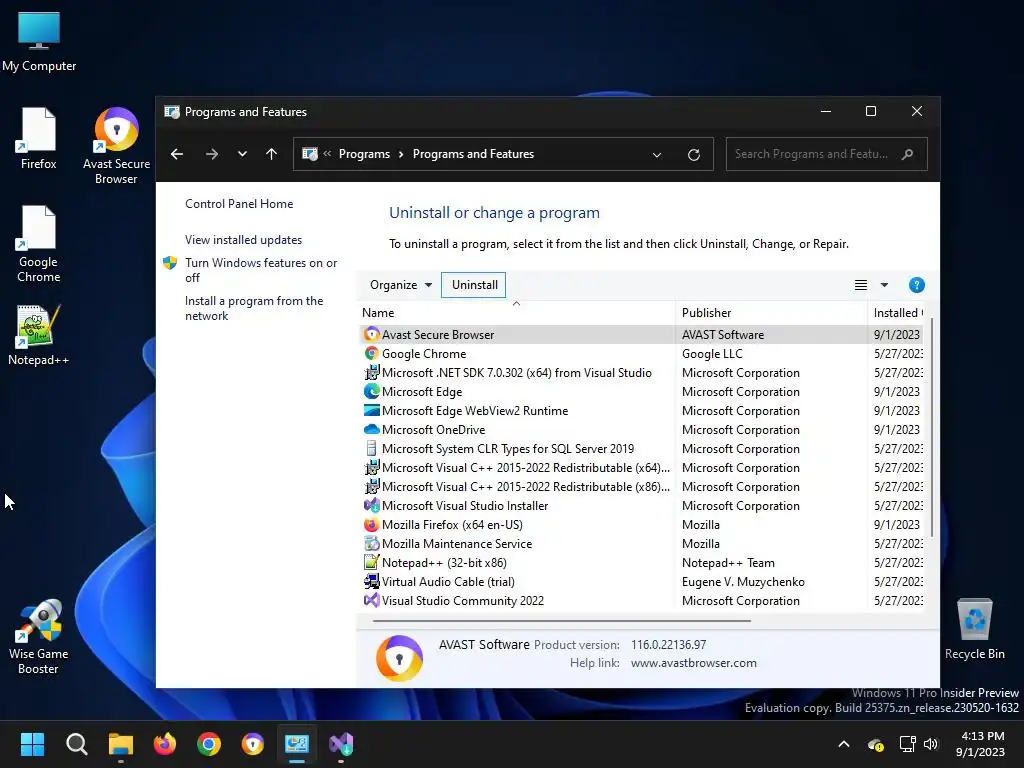1024x768 pixels.
Task: Click Programs and Features breadcrumb segment
Action: (x=473, y=154)
